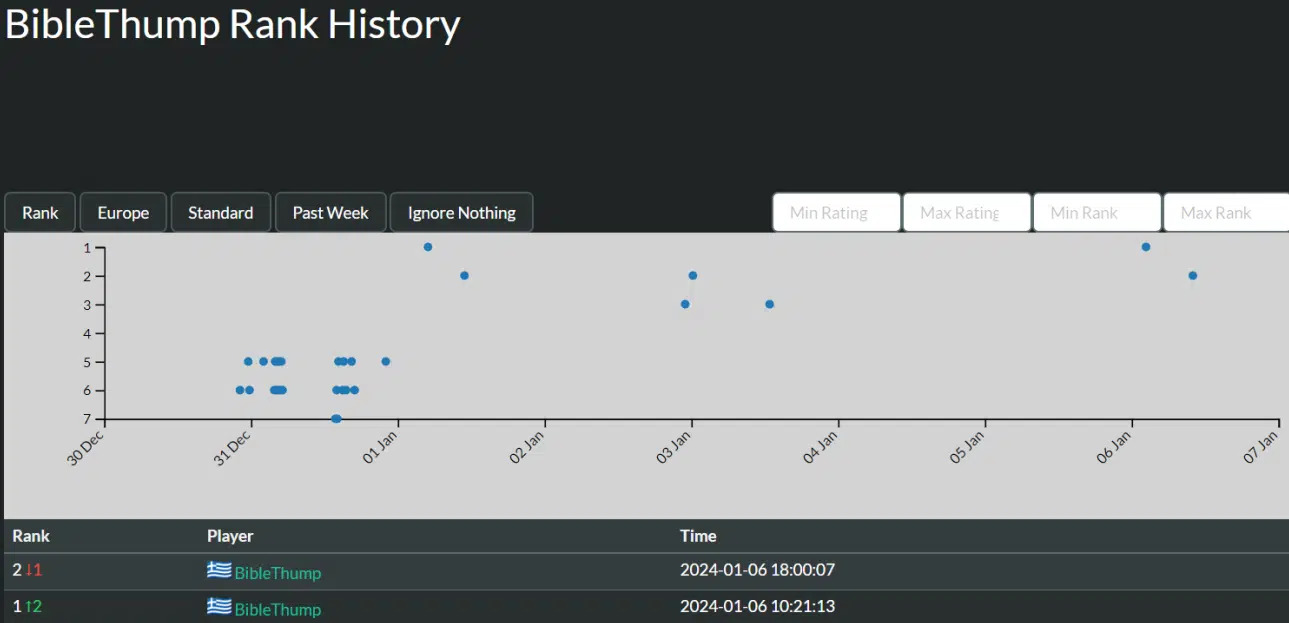Focus the Min Rating input field
The width and height of the screenshot is (1289, 623).
coord(836,212)
